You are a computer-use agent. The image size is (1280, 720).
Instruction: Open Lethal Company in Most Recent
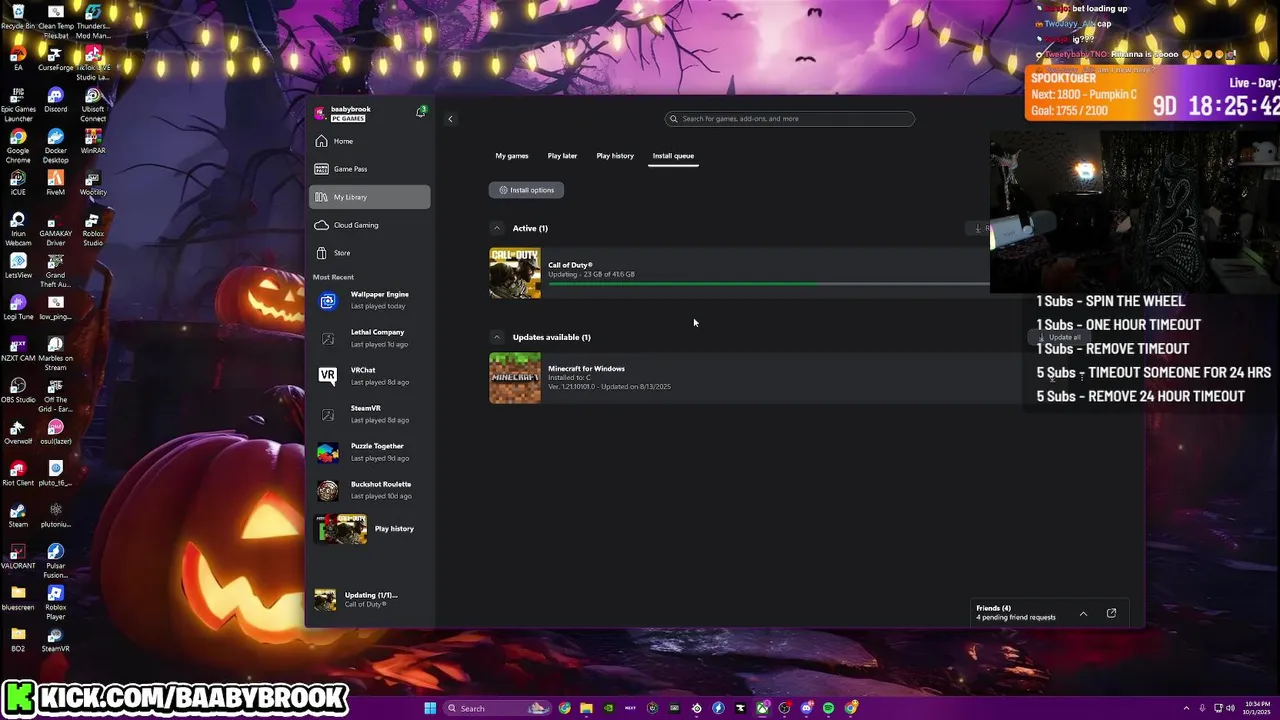tap(370, 338)
